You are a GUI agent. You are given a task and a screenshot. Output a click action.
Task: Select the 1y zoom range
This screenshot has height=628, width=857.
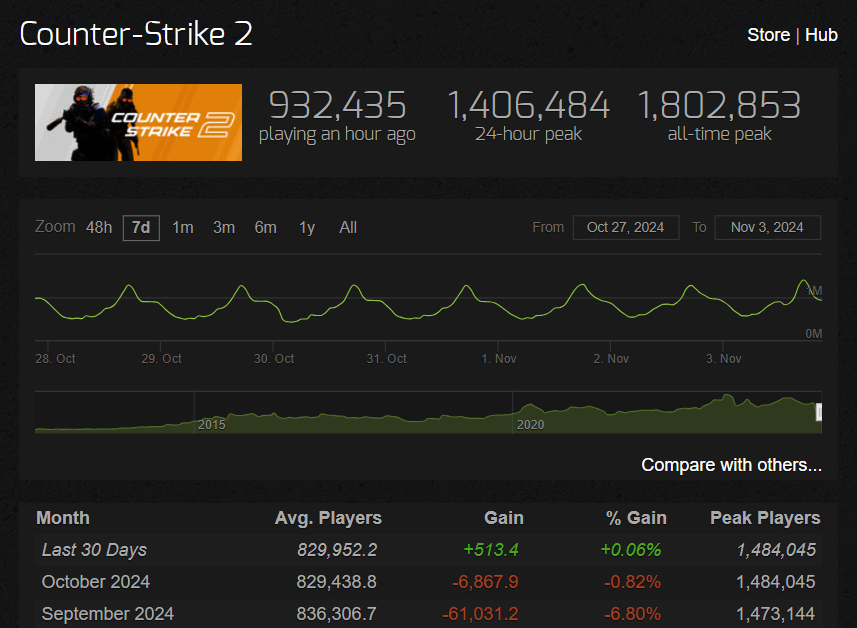(x=307, y=227)
